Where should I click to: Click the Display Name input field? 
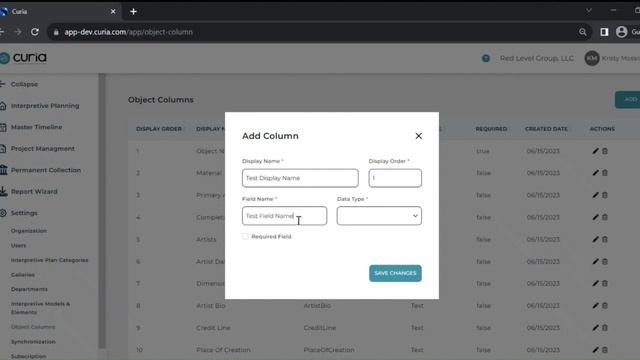click(x=300, y=178)
